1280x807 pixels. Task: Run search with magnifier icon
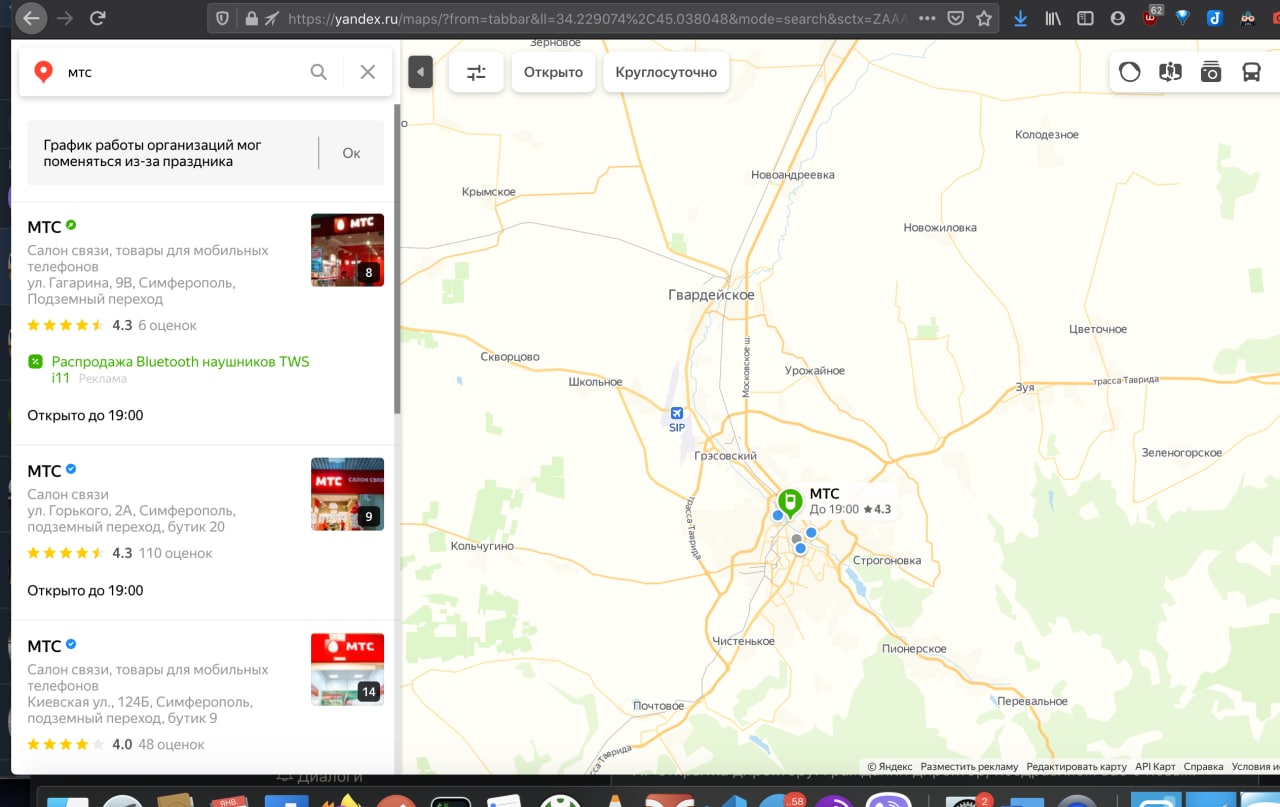tap(318, 72)
